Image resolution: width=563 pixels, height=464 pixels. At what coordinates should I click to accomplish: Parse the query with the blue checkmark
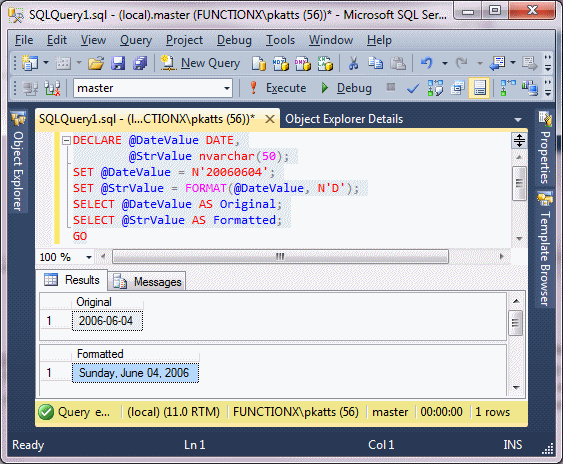click(x=413, y=88)
